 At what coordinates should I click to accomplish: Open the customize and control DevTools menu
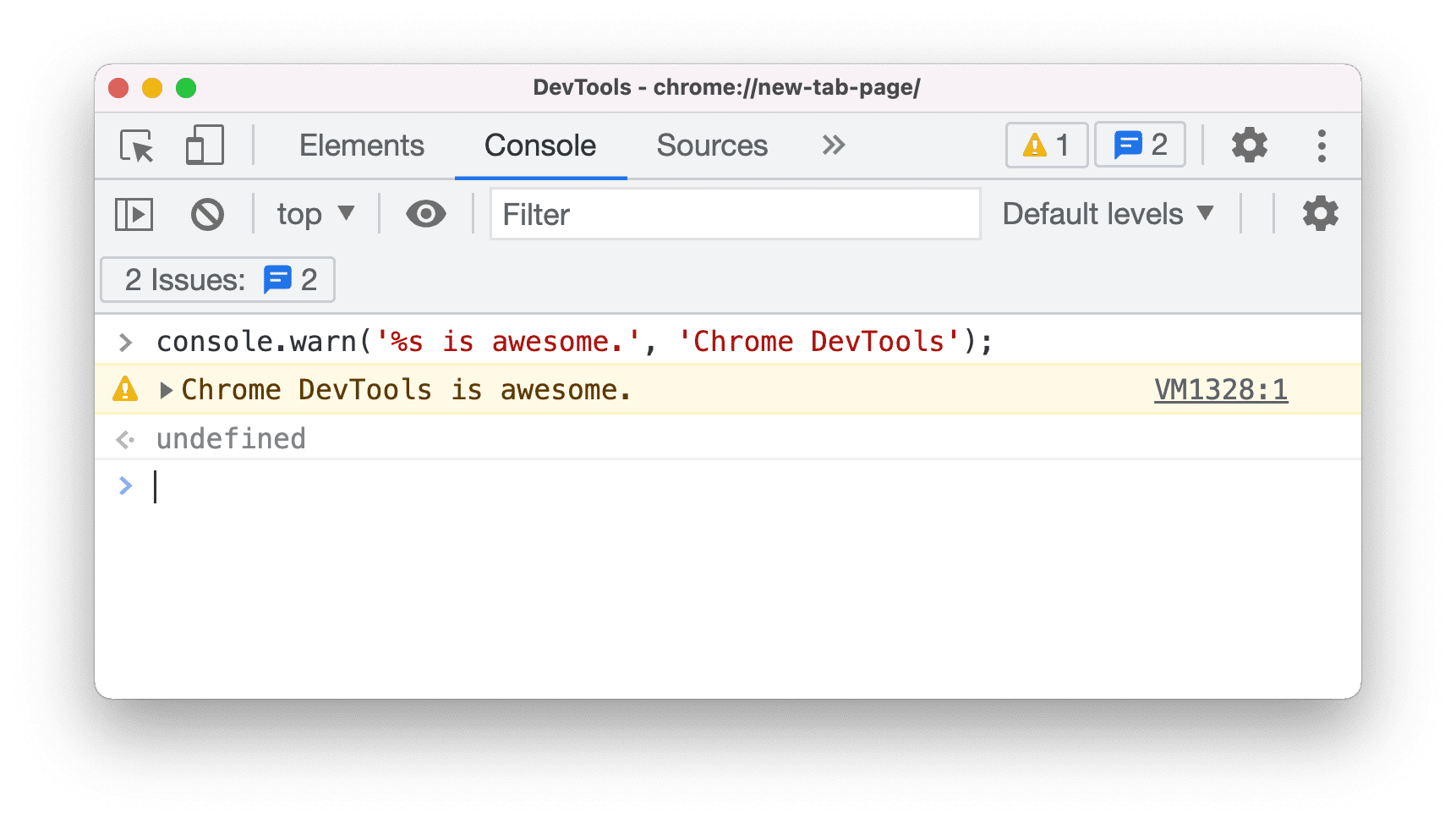[1322, 145]
